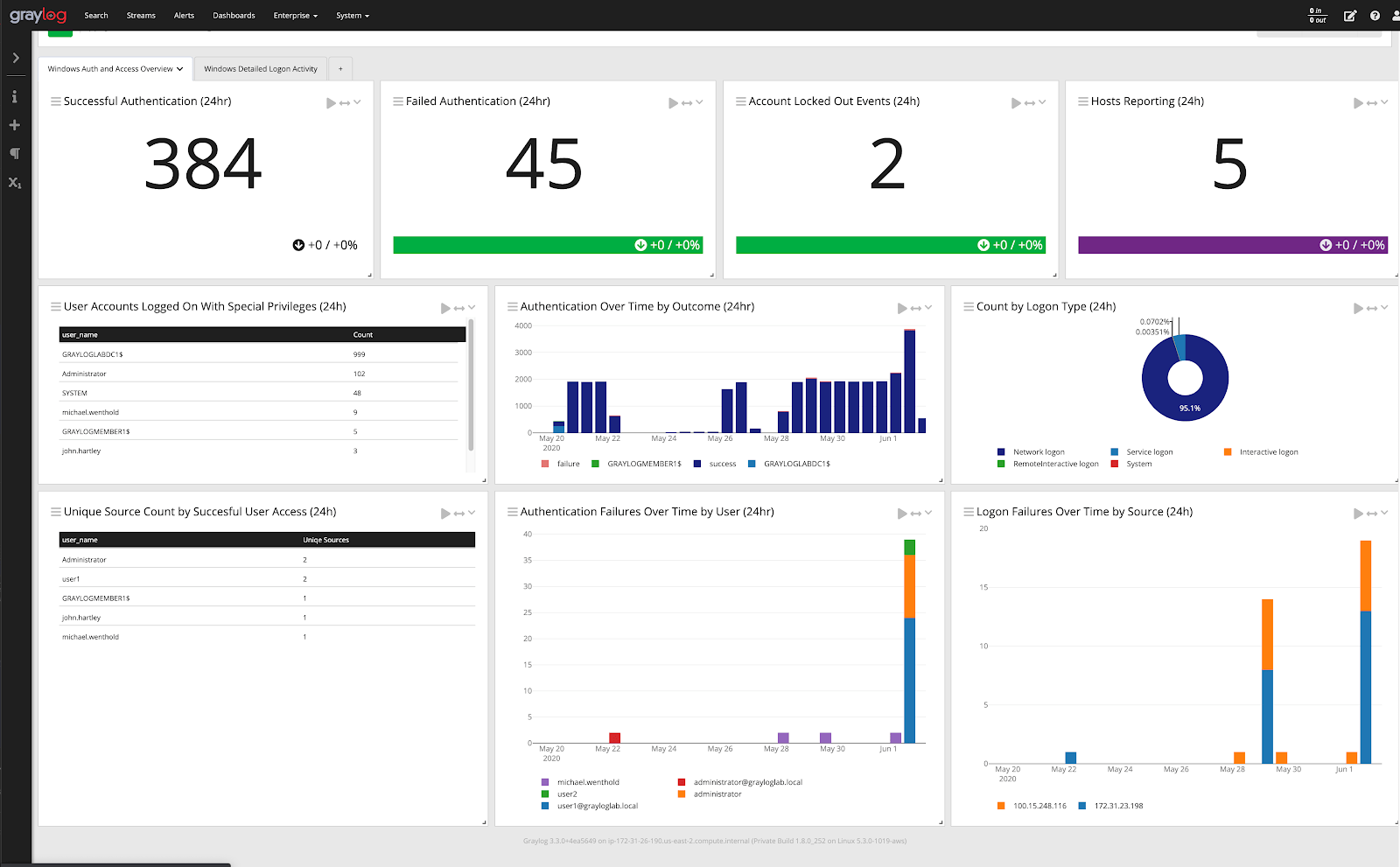Click the Graylog logo
Viewport: 1400px width, 867px height.
tap(38, 15)
